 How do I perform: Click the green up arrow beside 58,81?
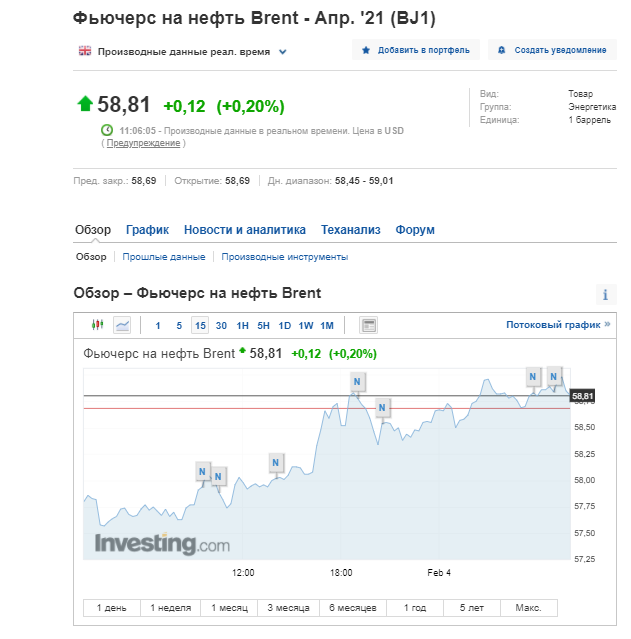tap(85, 104)
